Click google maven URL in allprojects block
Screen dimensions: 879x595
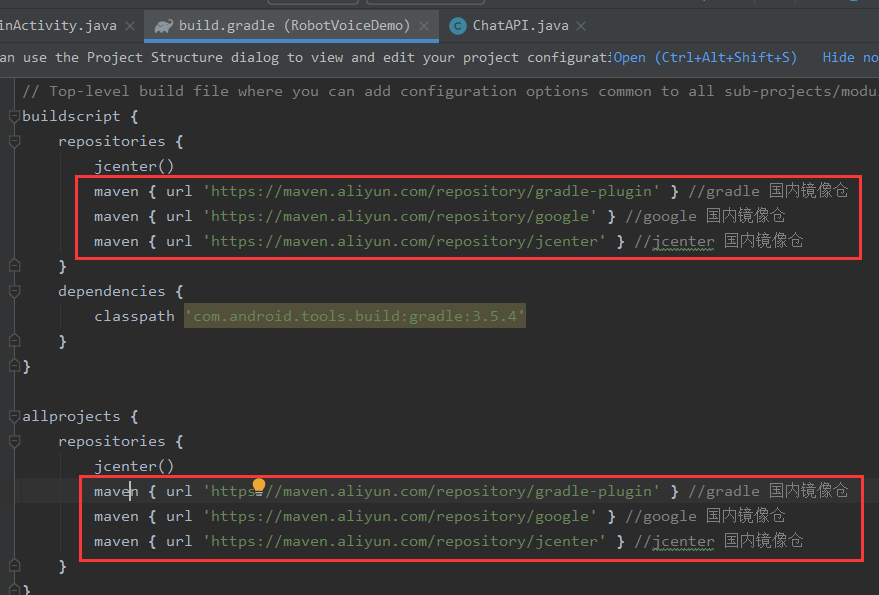(400, 516)
